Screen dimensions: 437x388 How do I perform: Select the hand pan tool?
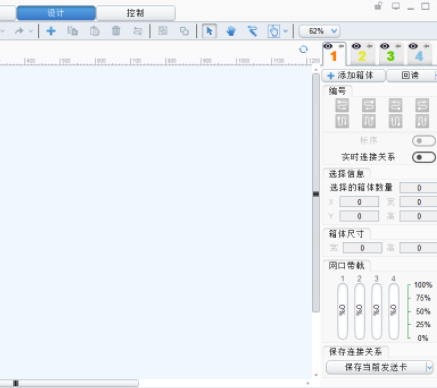pos(231,31)
